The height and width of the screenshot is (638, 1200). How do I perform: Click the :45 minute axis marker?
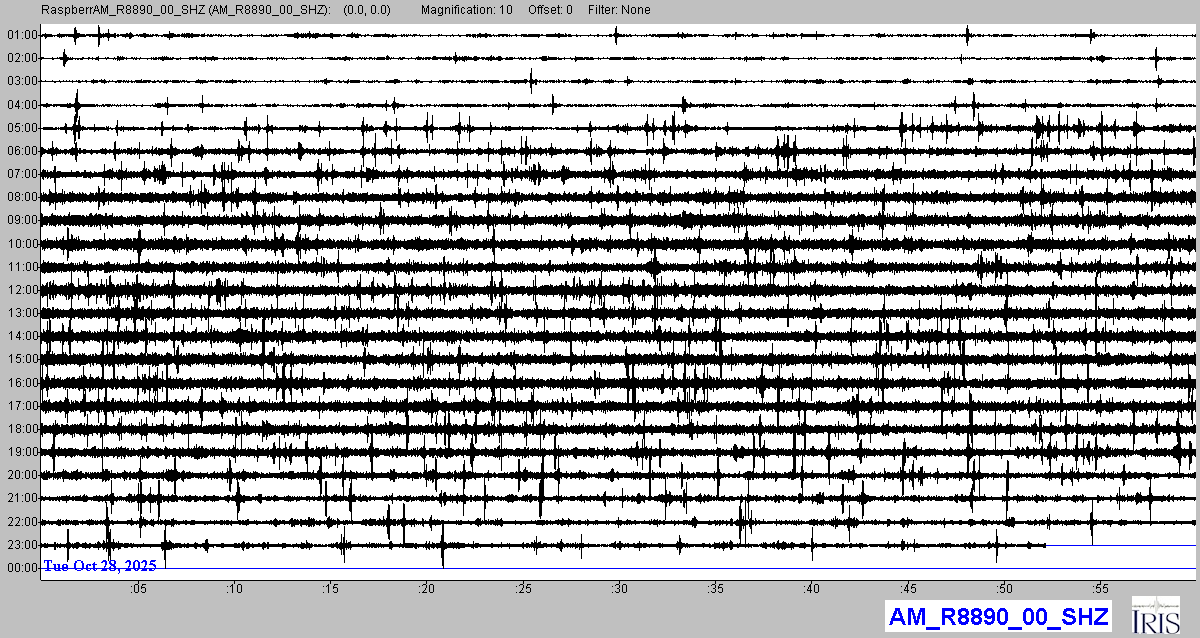[908, 588]
